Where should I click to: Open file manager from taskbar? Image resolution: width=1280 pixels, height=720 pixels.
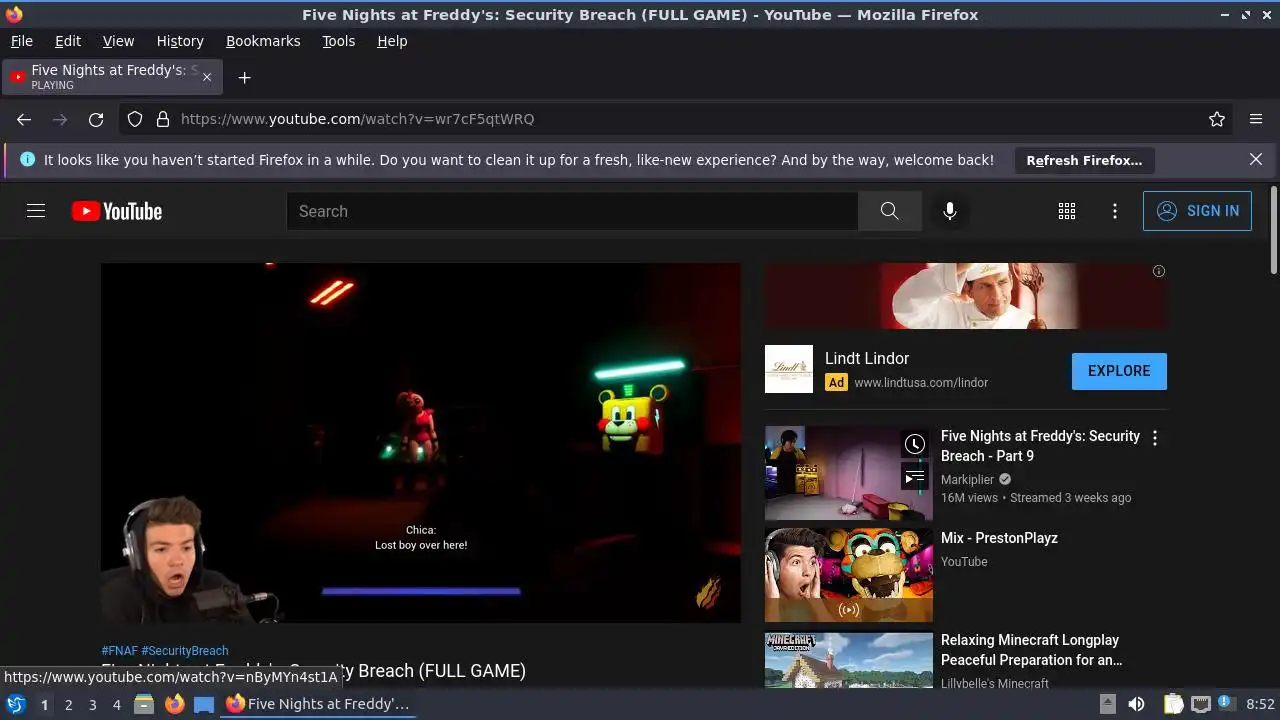pyautogui.click(x=144, y=704)
